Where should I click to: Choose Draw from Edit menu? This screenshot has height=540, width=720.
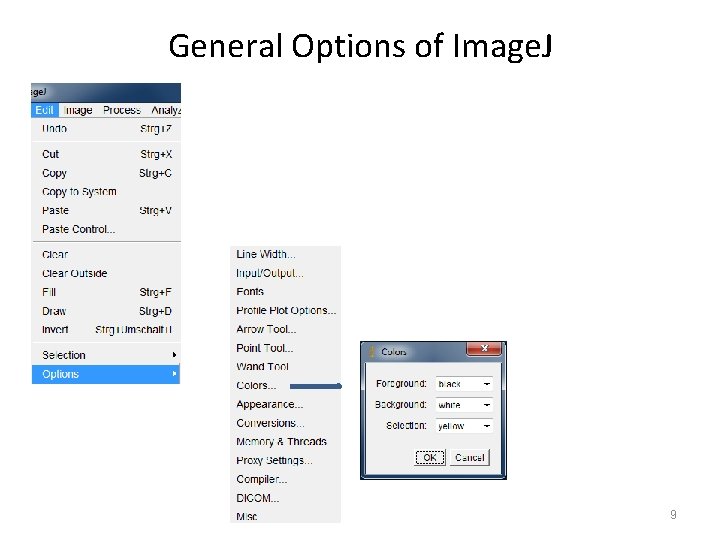(106, 311)
